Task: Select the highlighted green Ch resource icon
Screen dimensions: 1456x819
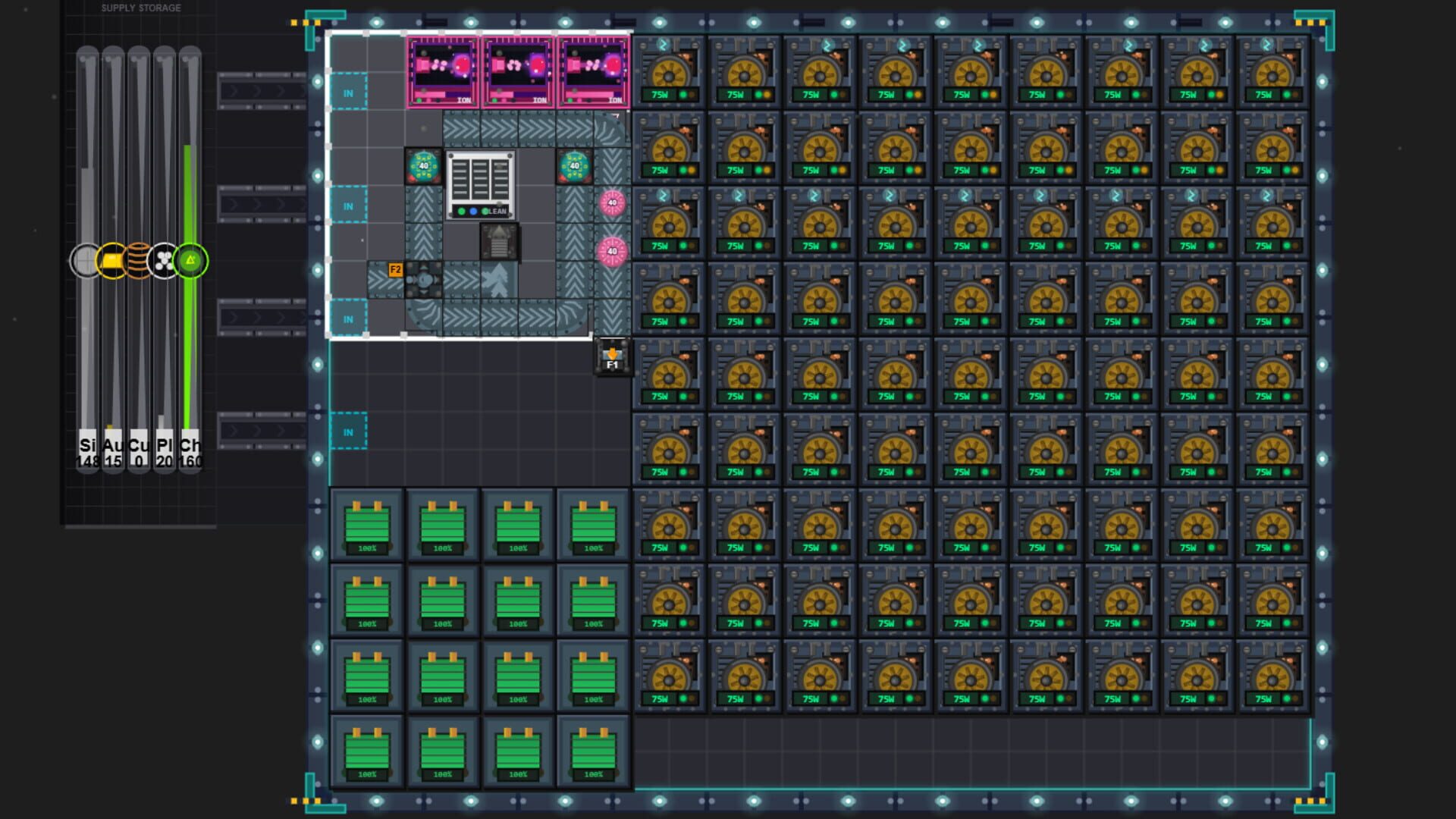Action: pos(192,260)
